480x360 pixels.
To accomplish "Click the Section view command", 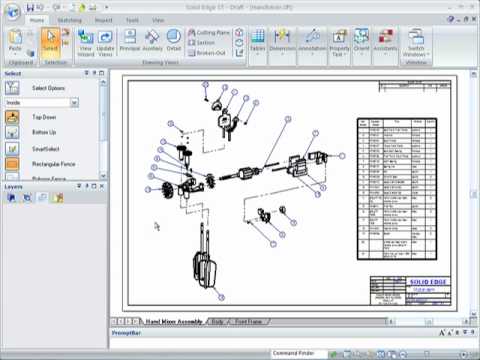I will point(202,43).
